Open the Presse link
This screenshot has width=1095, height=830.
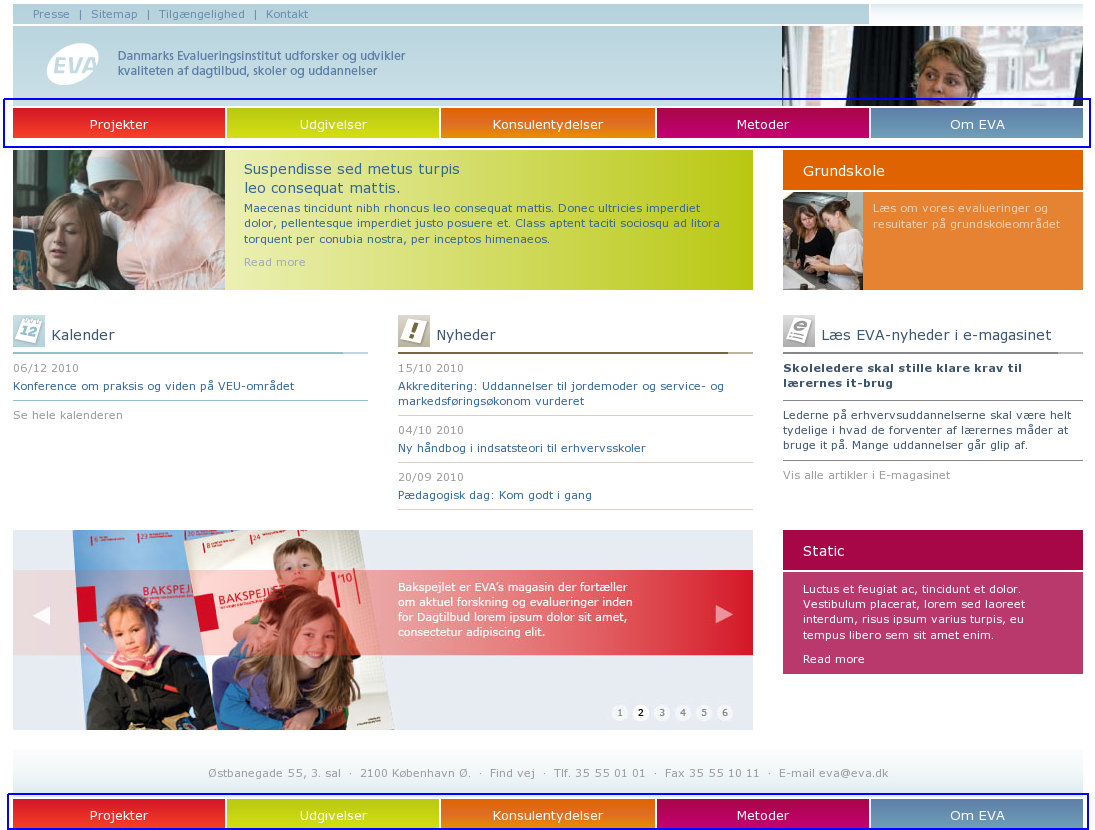[51, 14]
